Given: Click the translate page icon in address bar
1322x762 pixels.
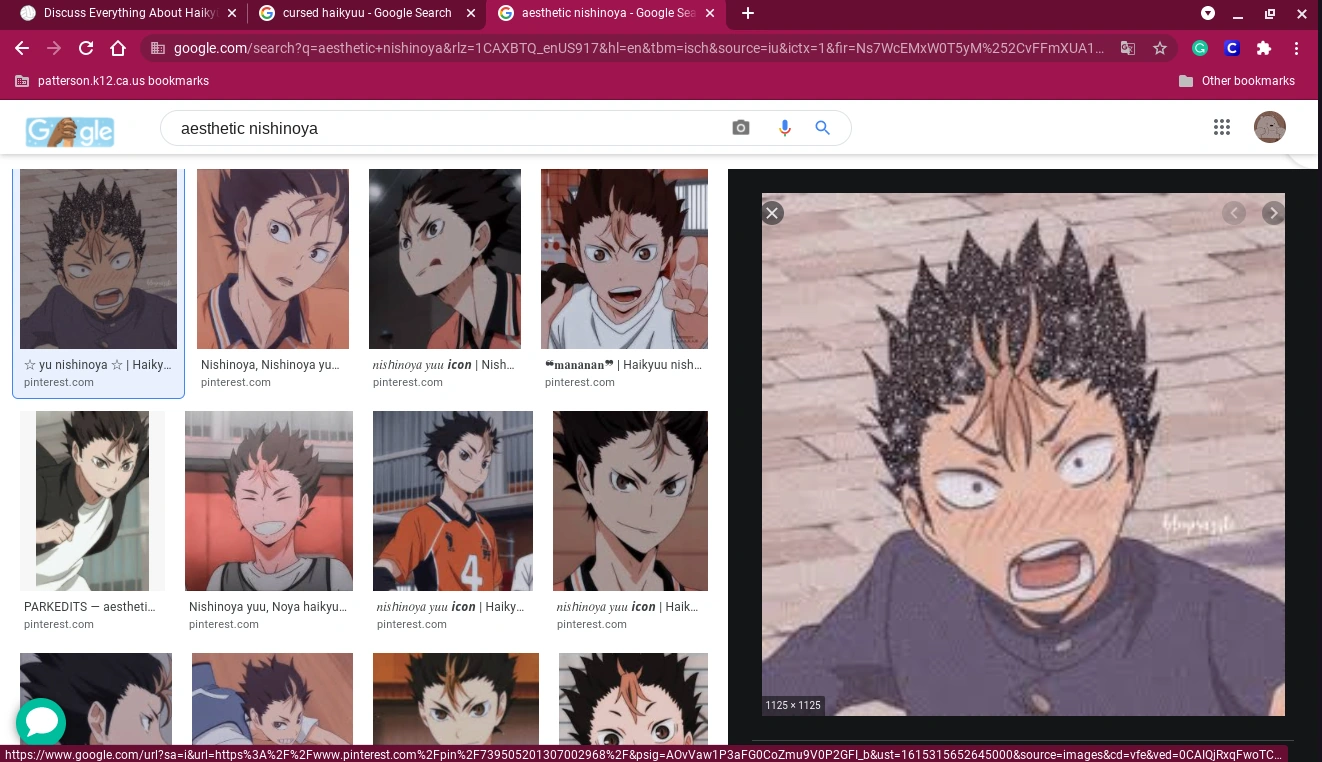Looking at the screenshot, I should point(1128,48).
